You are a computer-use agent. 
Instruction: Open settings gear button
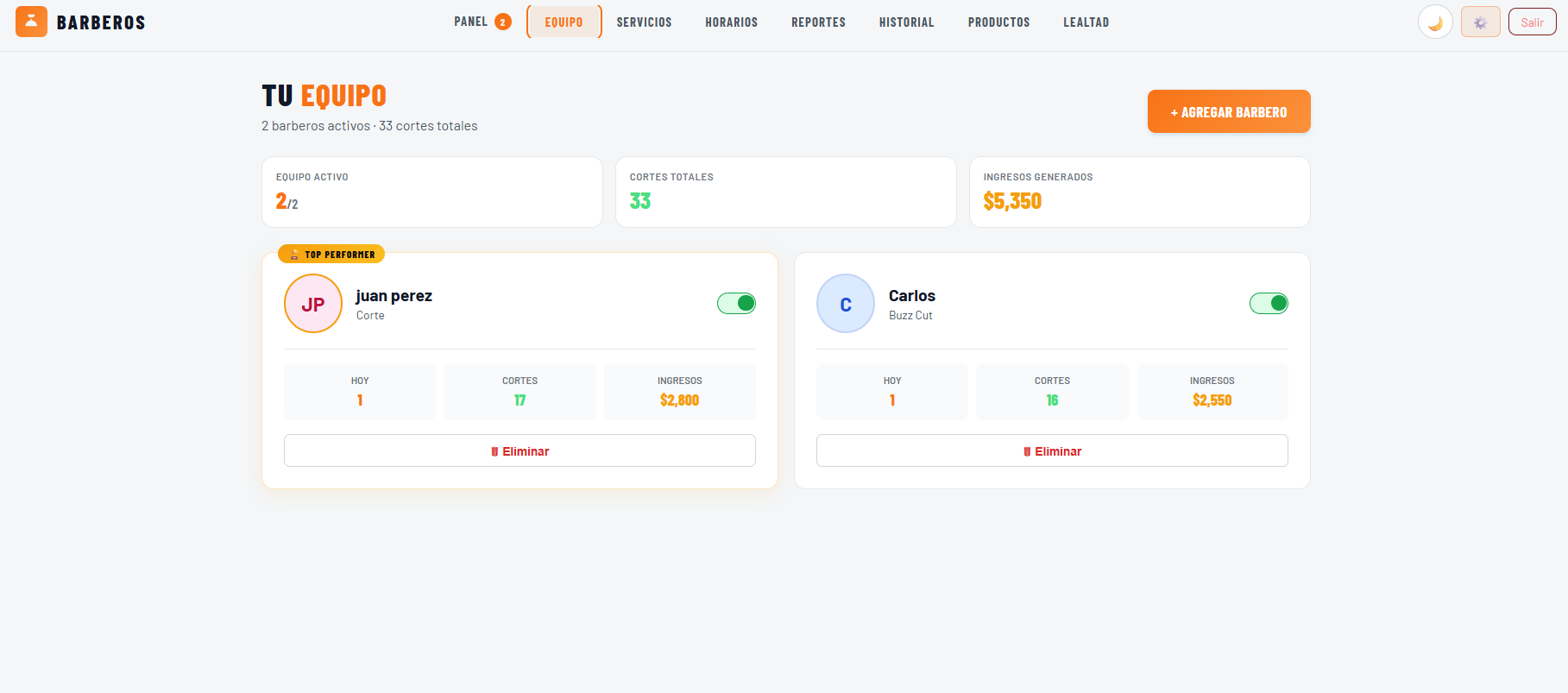[x=1481, y=22]
